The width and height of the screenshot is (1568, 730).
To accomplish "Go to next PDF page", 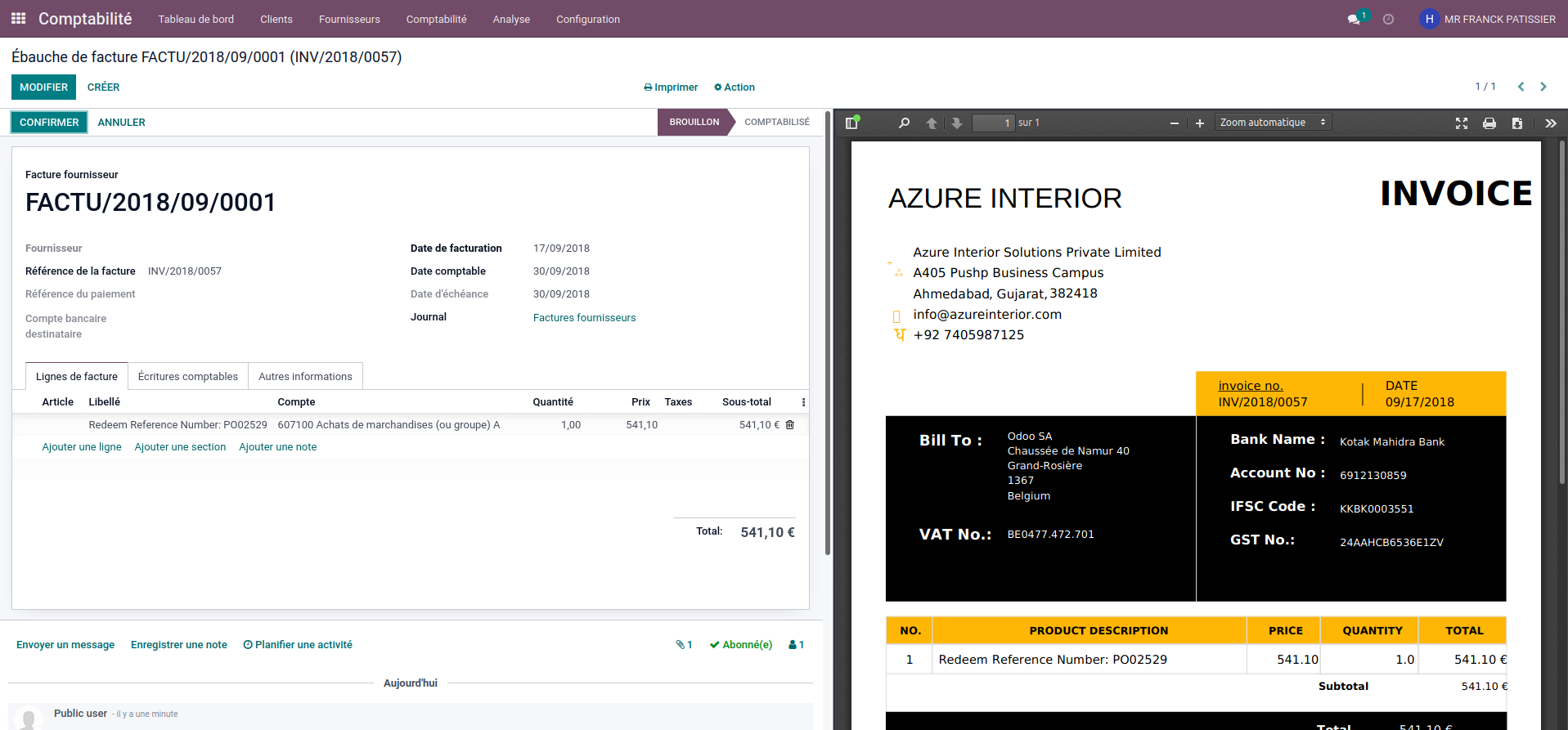I will [956, 123].
